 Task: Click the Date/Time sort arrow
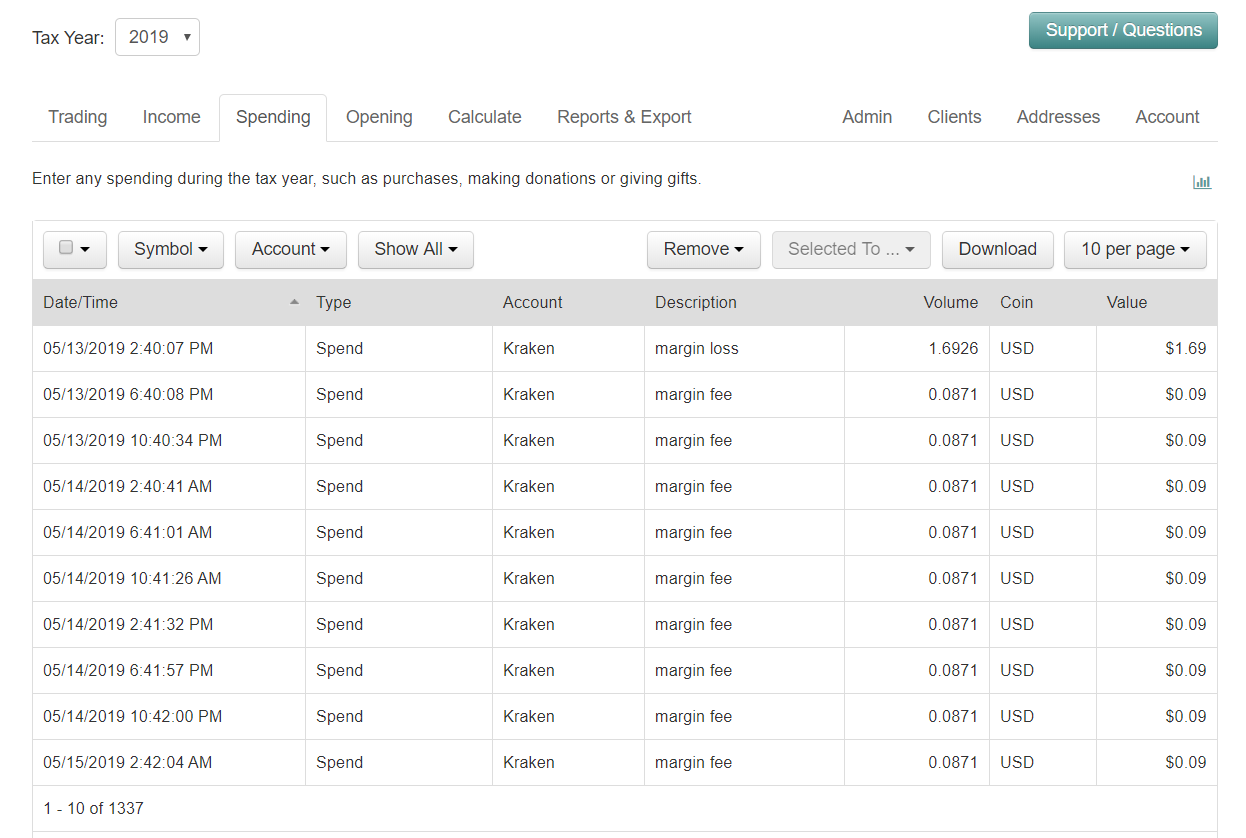point(294,302)
